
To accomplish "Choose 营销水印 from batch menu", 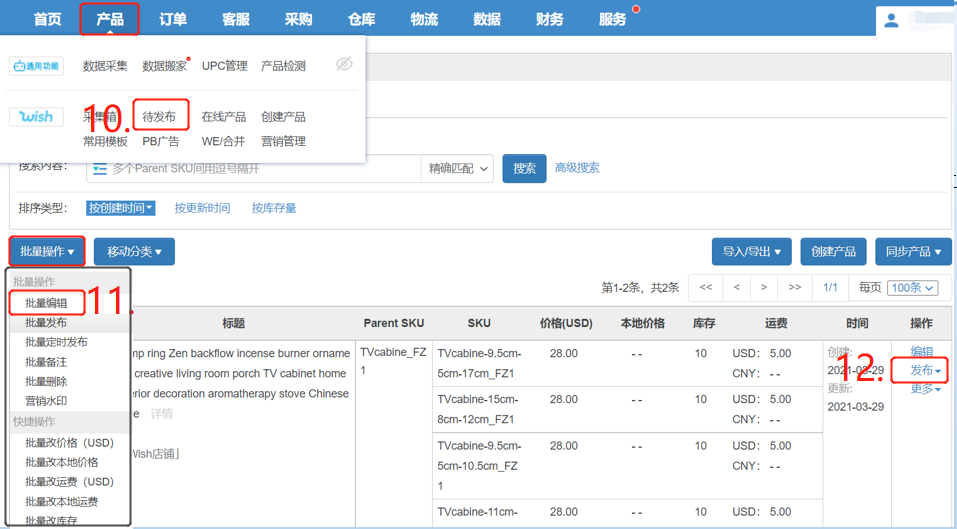I will pos(46,401).
